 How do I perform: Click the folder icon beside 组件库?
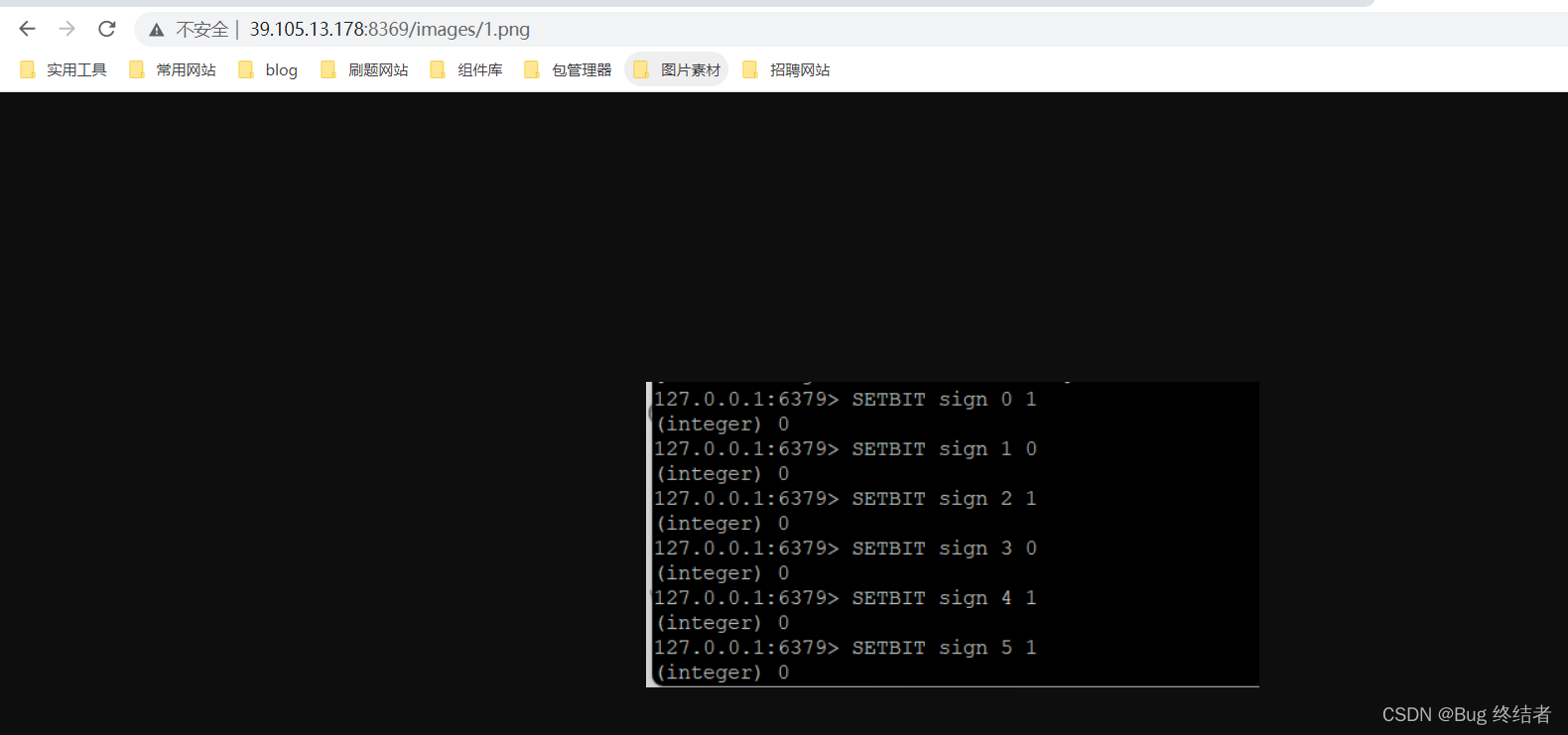pos(438,69)
